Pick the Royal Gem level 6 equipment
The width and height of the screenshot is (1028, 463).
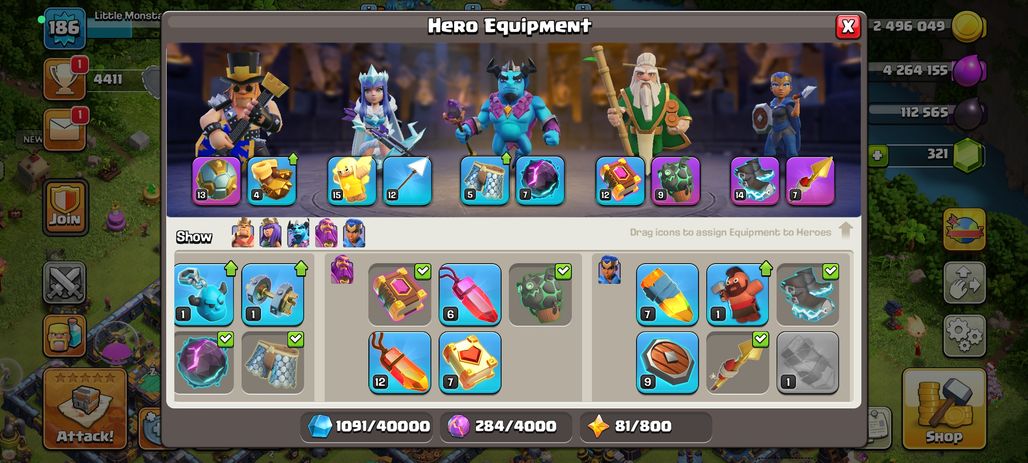[x=470, y=294]
